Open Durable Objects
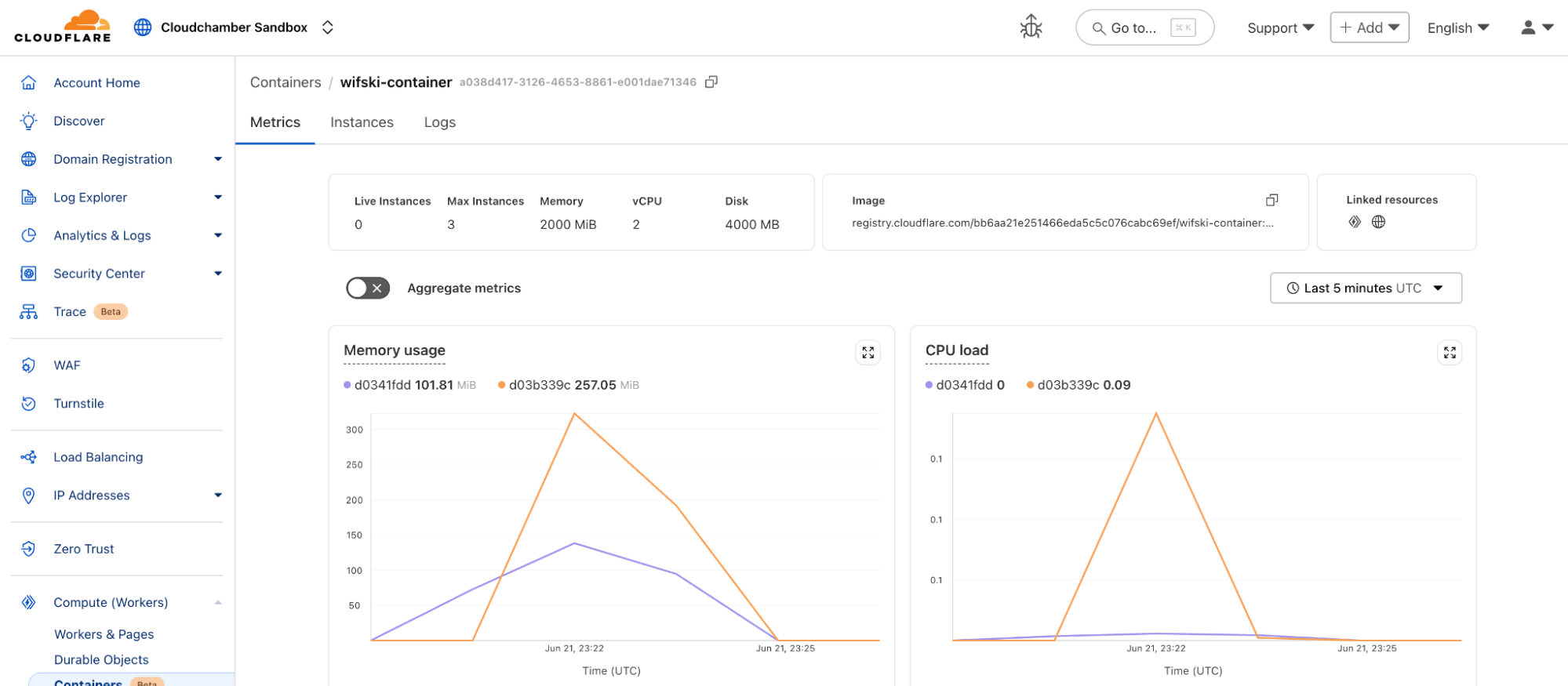Viewport: 1568px width, 686px height. [x=101, y=660]
